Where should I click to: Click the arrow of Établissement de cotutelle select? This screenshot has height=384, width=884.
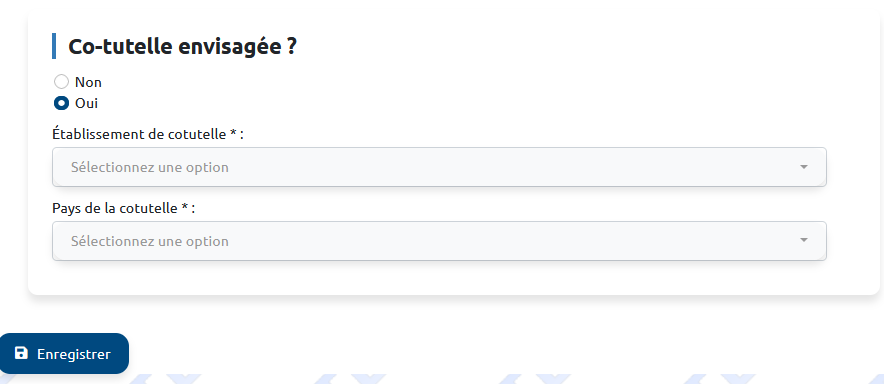point(804,167)
